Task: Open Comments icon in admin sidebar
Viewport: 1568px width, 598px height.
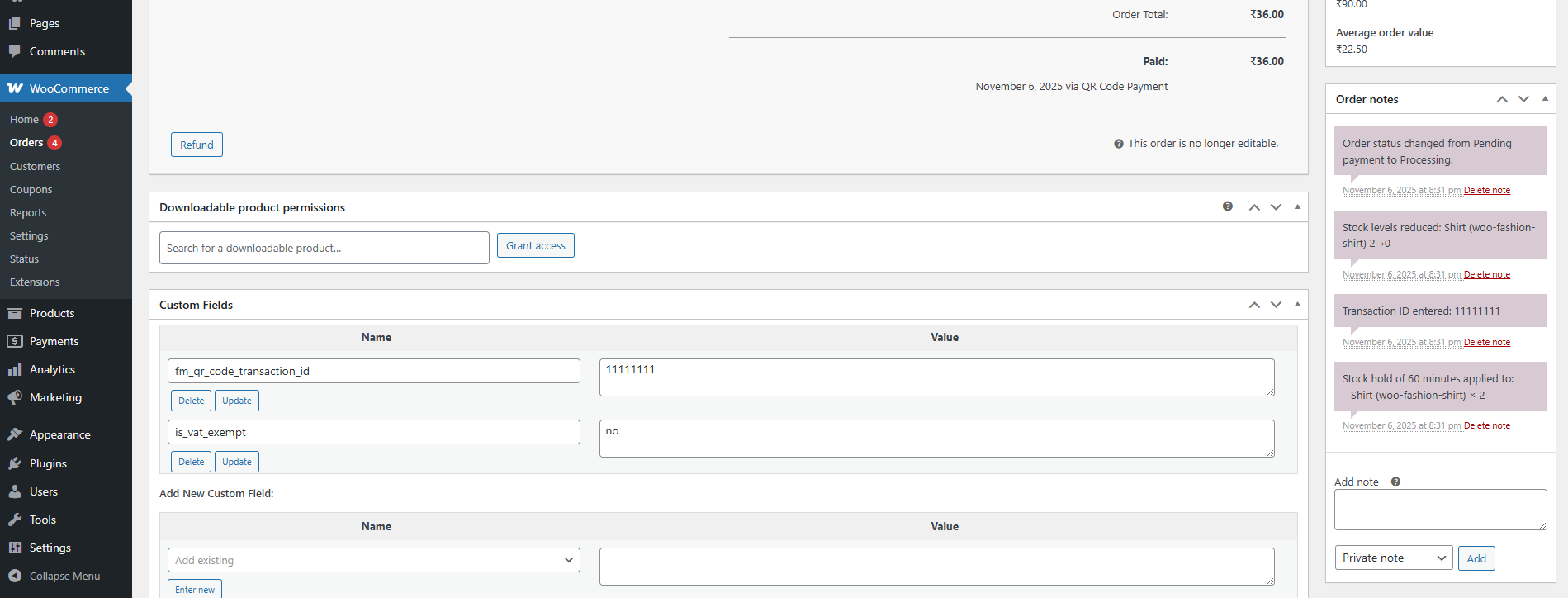Action: coord(15,51)
